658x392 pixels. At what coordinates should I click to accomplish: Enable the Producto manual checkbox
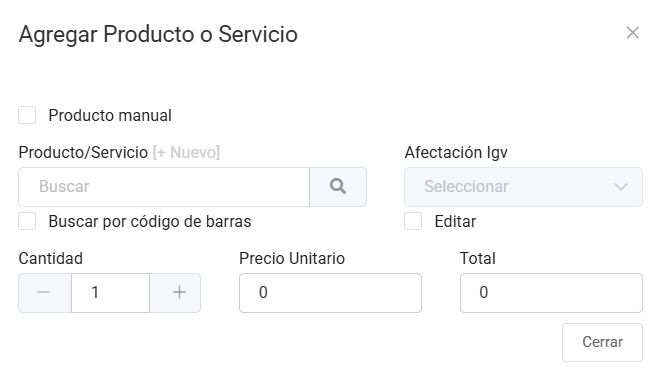pos(27,115)
